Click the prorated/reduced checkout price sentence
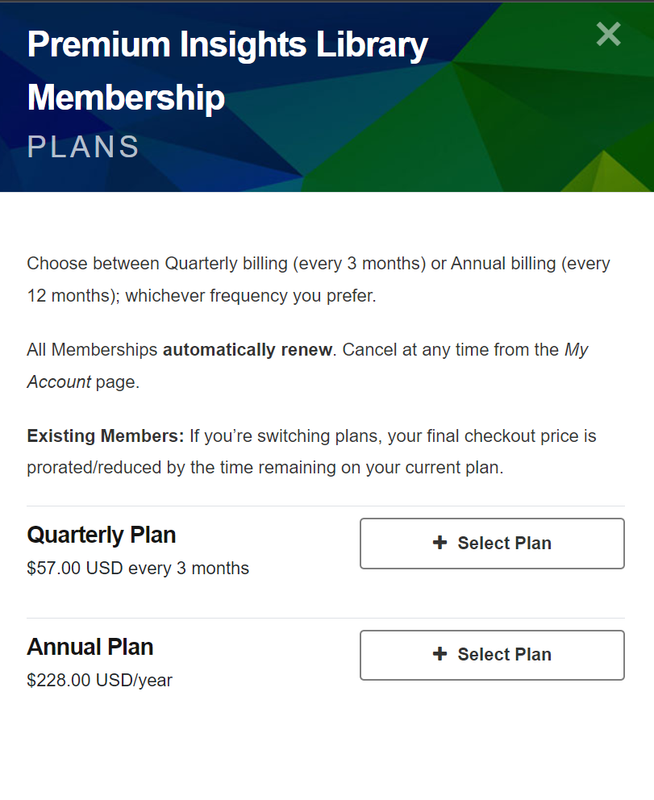This screenshot has width=654, height=800. click(311, 452)
